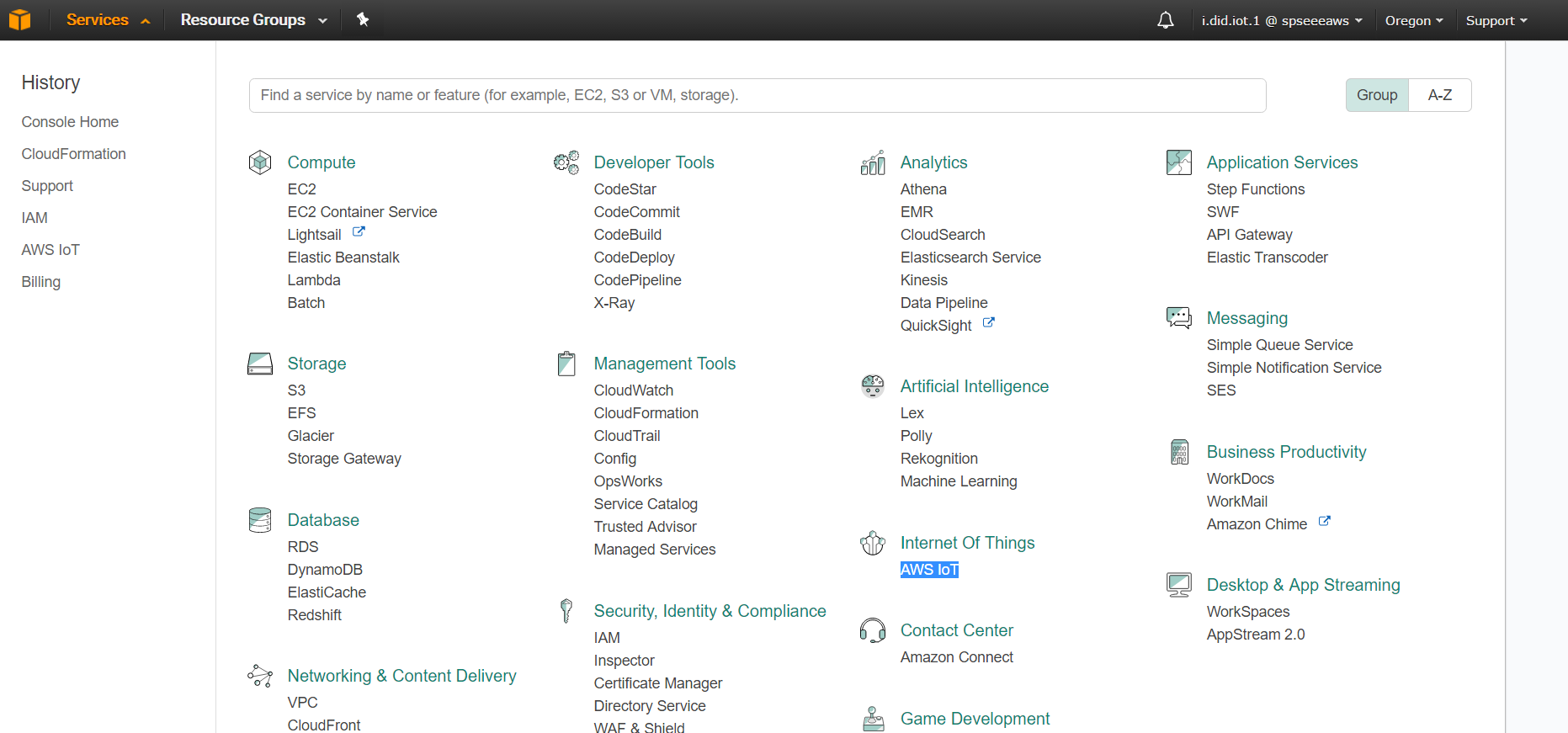The height and width of the screenshot is (733, 1568).
Task: Open the Oregon region dropdown
Action: (1414, 20)
